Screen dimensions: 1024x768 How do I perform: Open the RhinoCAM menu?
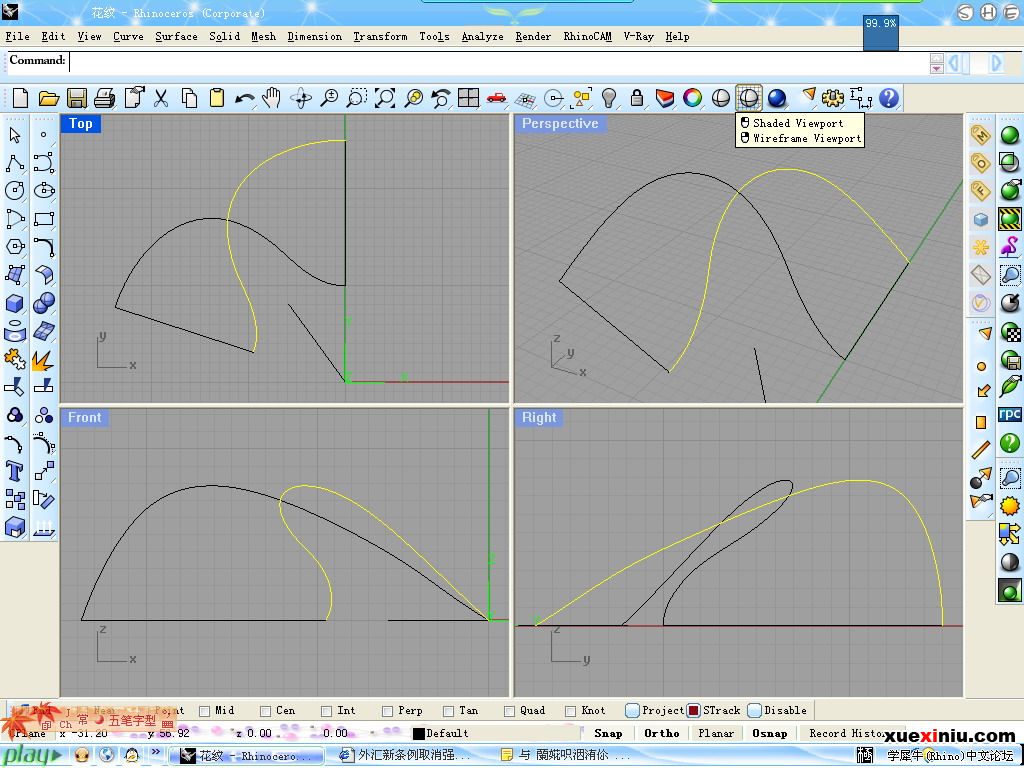point(587,37)
